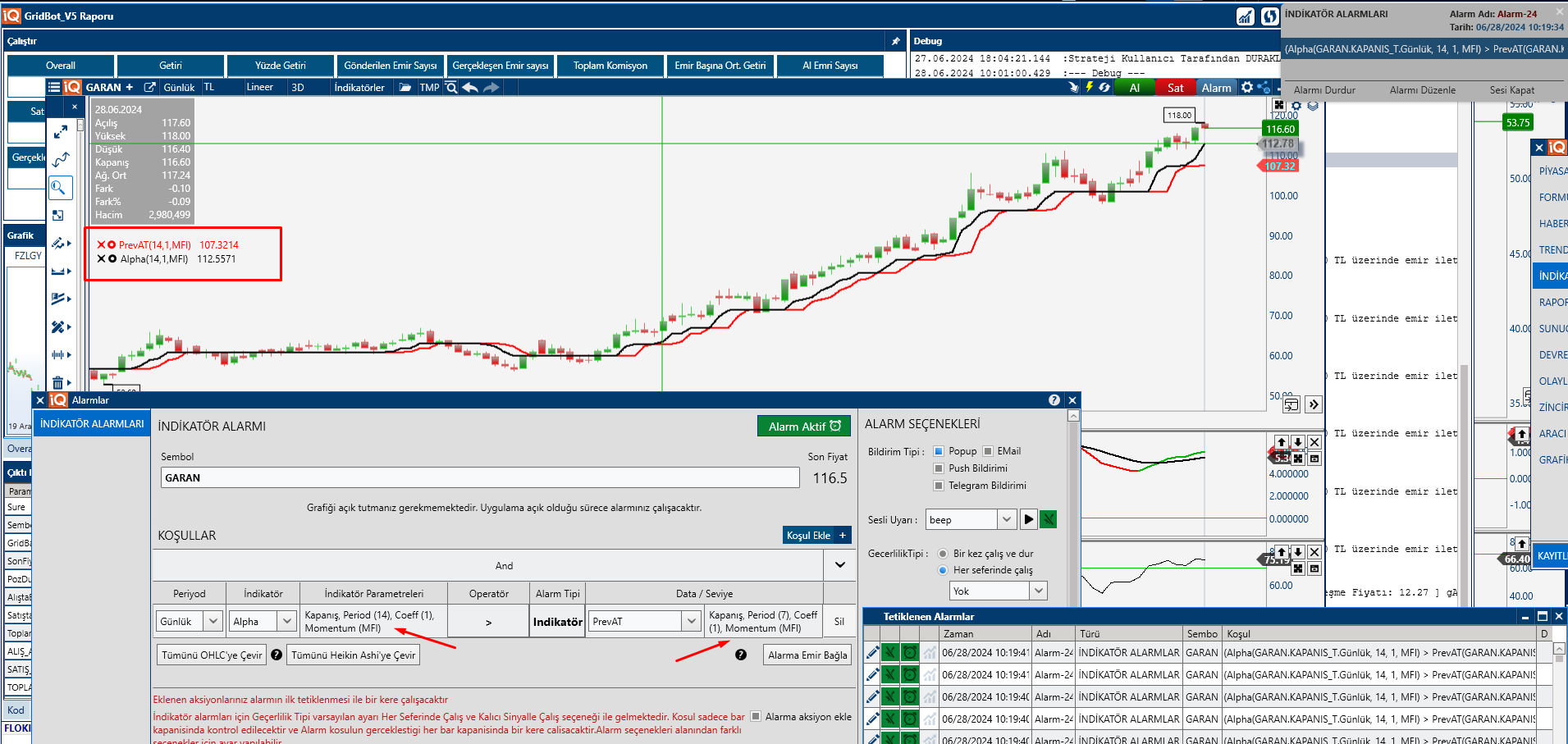Click the GARAN symbol input field

coord(480,477)
